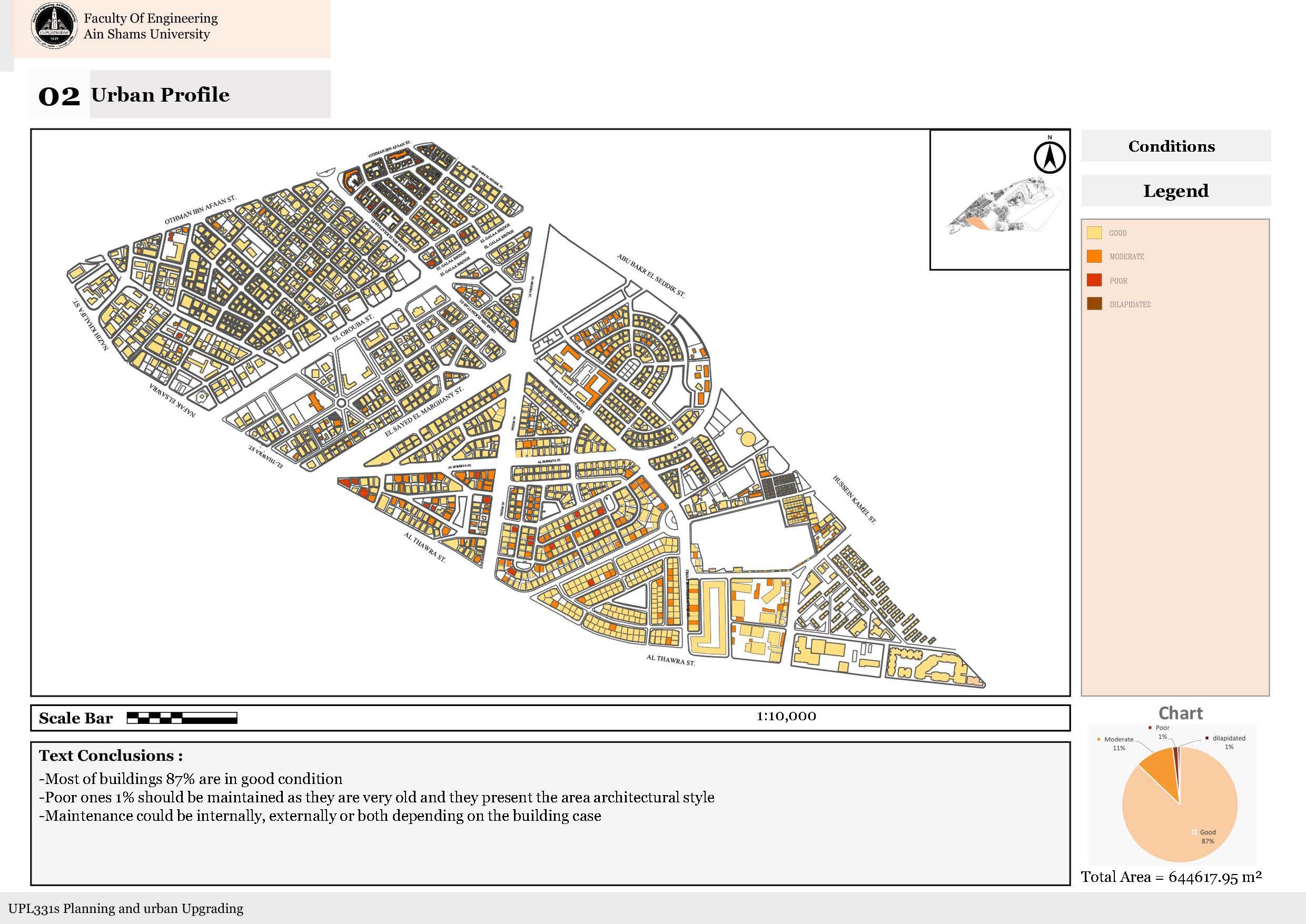Click the Dilapidated brown legend swatch
This screenshot has width=1306, height=924.
point(1094,304)
